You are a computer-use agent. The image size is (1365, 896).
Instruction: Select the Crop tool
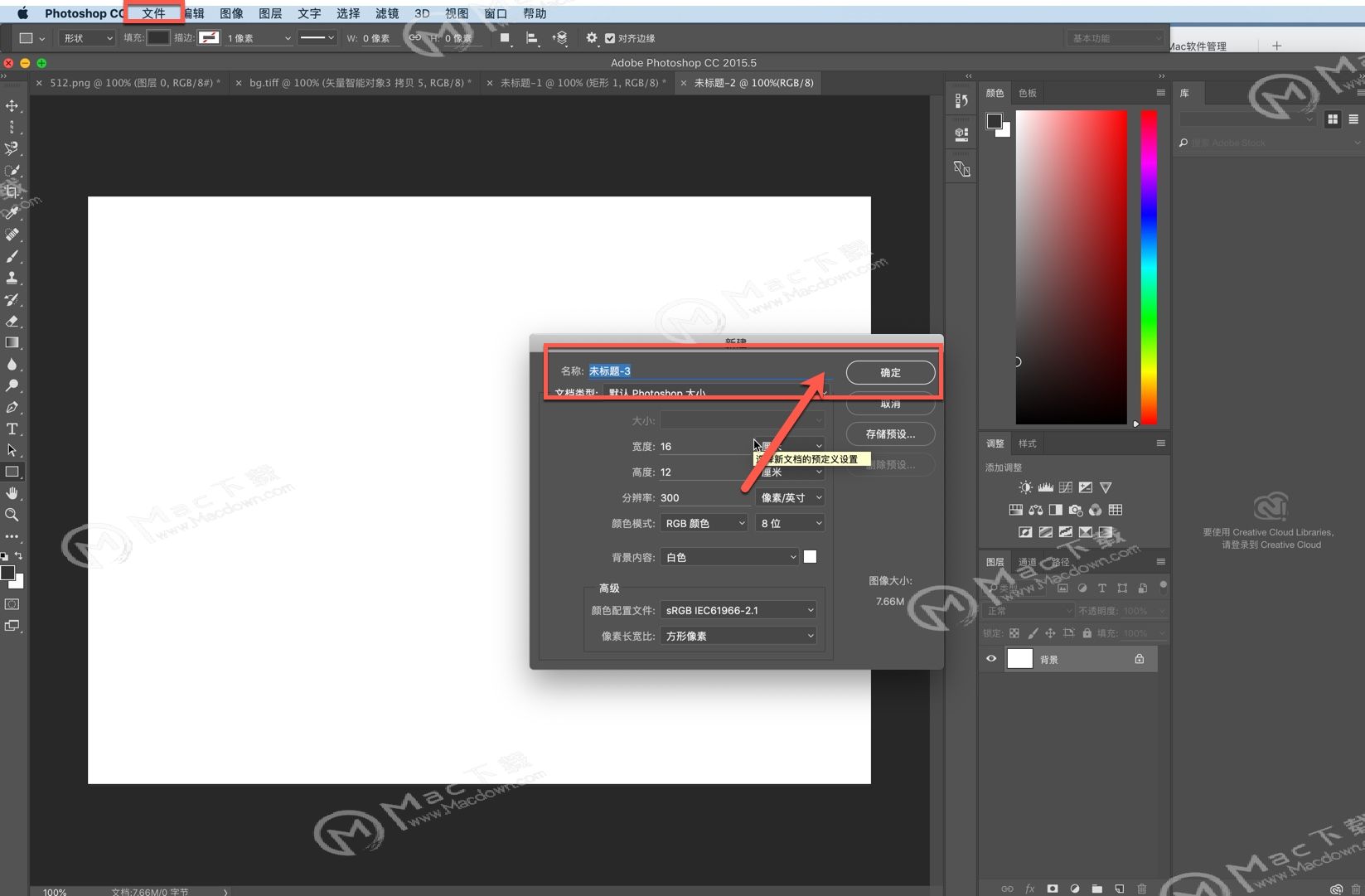pos(12,192)
